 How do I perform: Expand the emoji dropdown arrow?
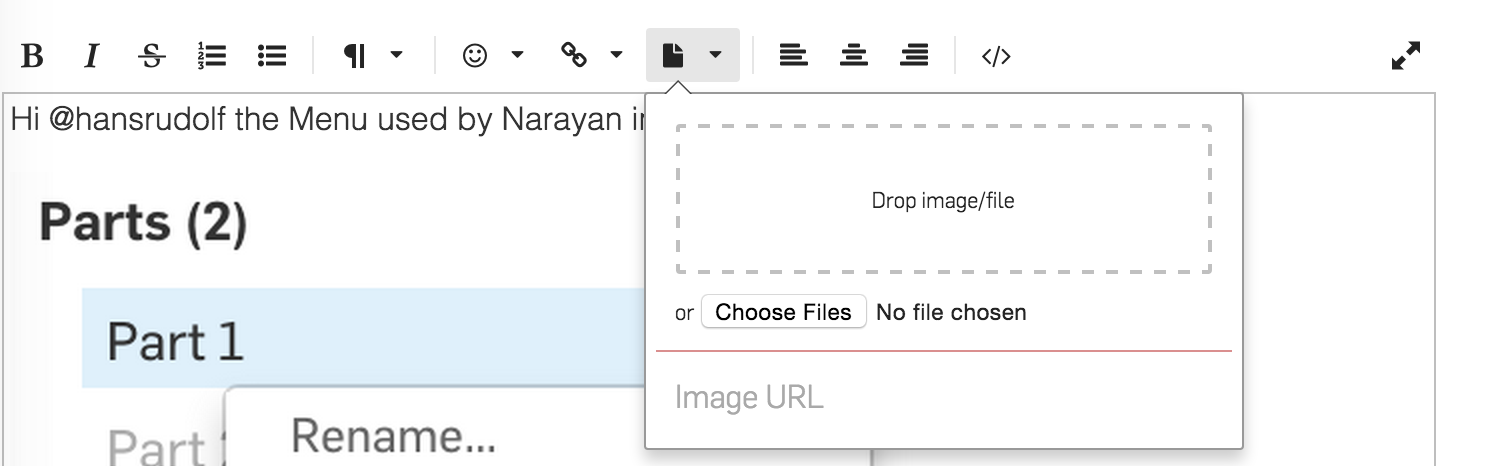coord(517,55)
